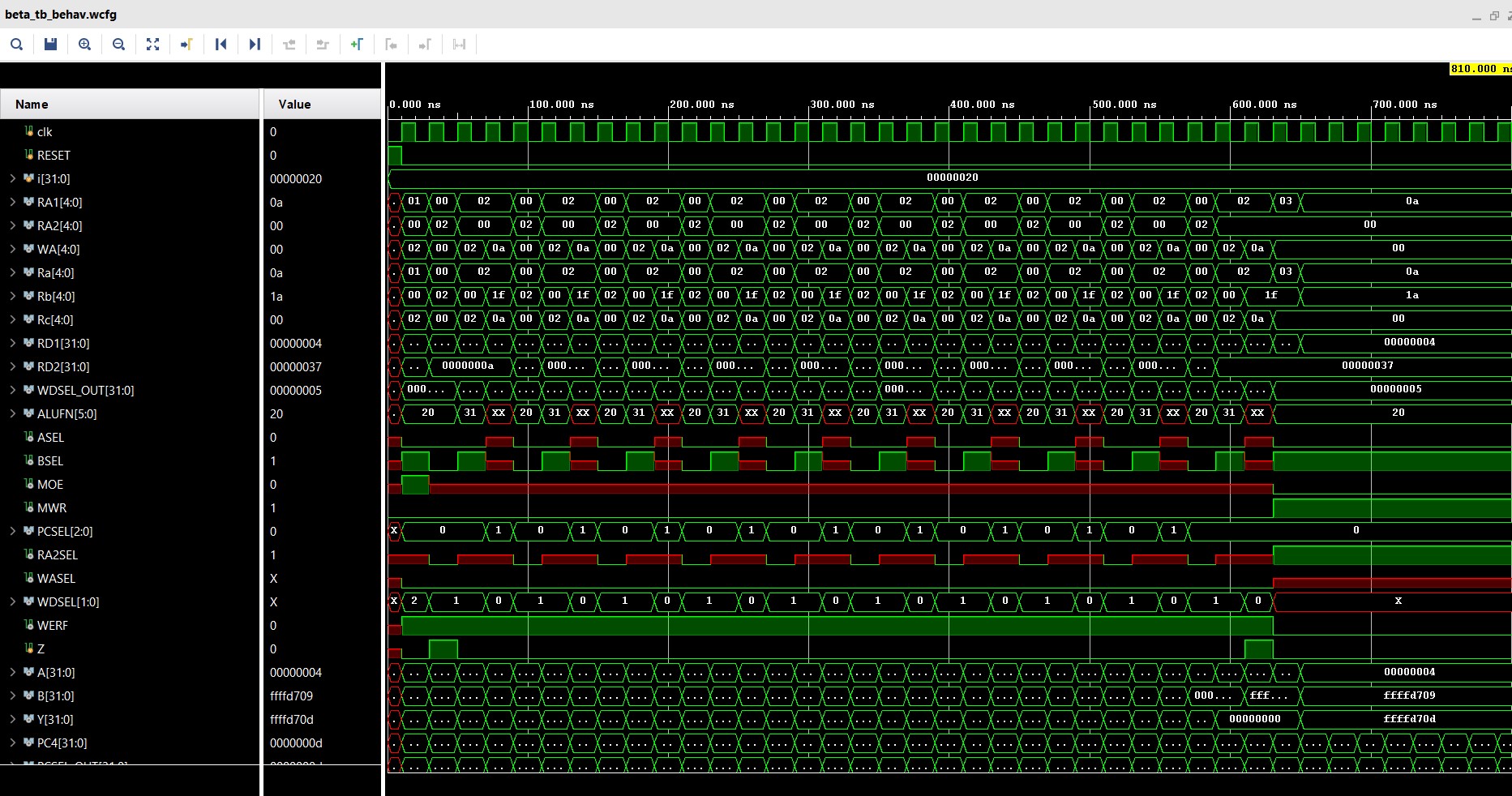The image size is (1512, 796).
Task: Click the 810.000 ns cursor time flag
Action: (x=1480, y=69)
